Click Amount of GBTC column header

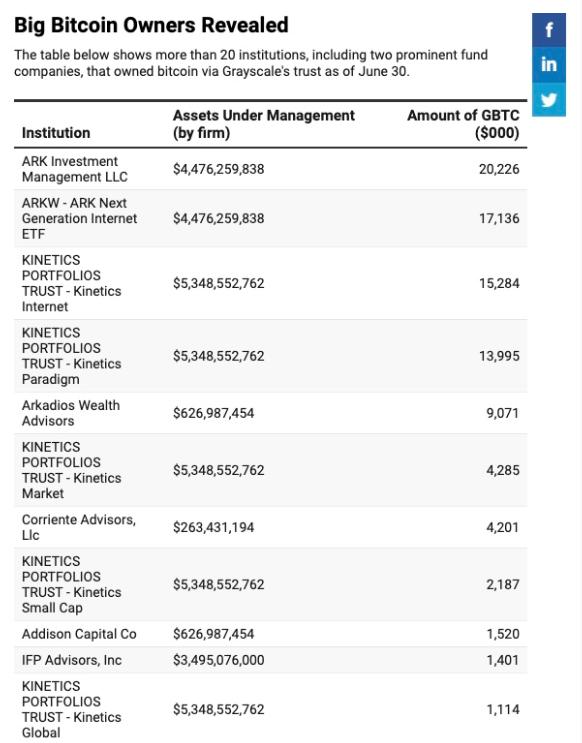pos(463,124)
